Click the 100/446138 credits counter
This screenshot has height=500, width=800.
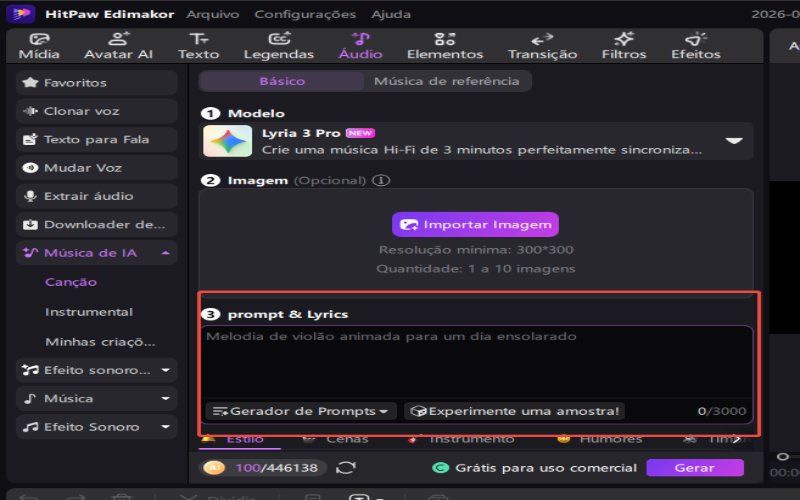click(277, 468)
